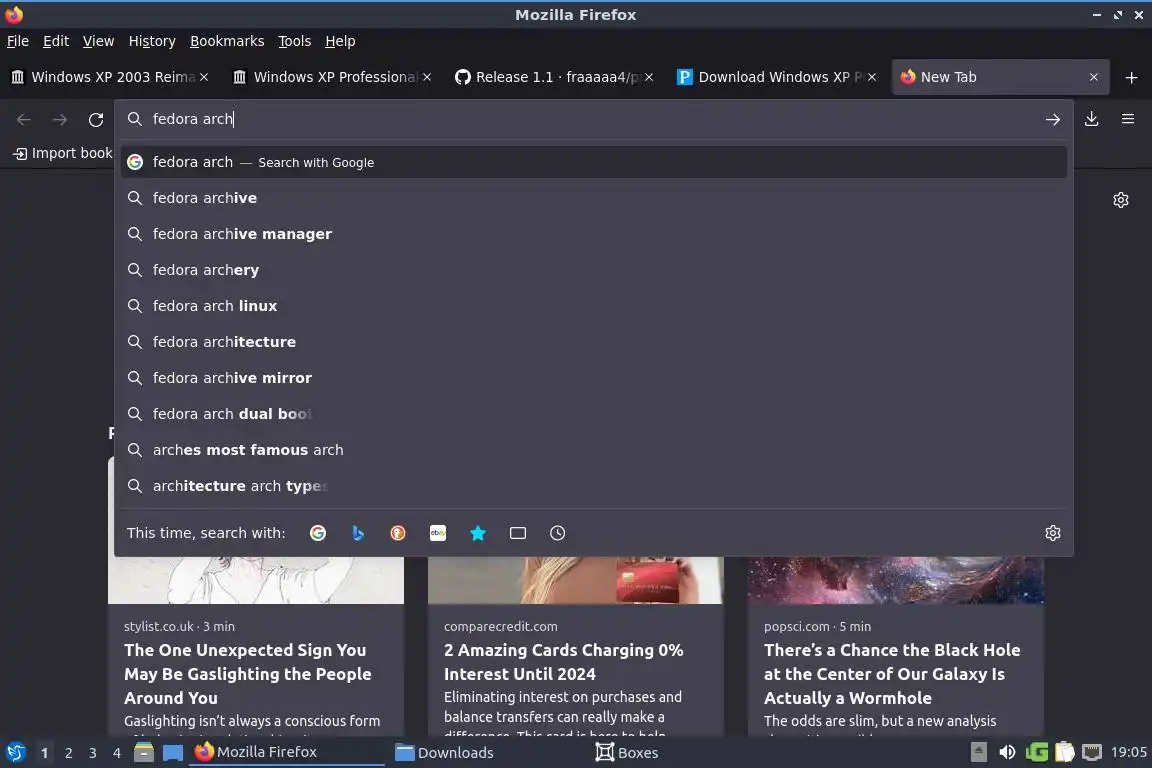The width and height of the screenshot is (1152, 768).
Task: Search open tabs with tabs icon
Action: (x=518, y=533)
